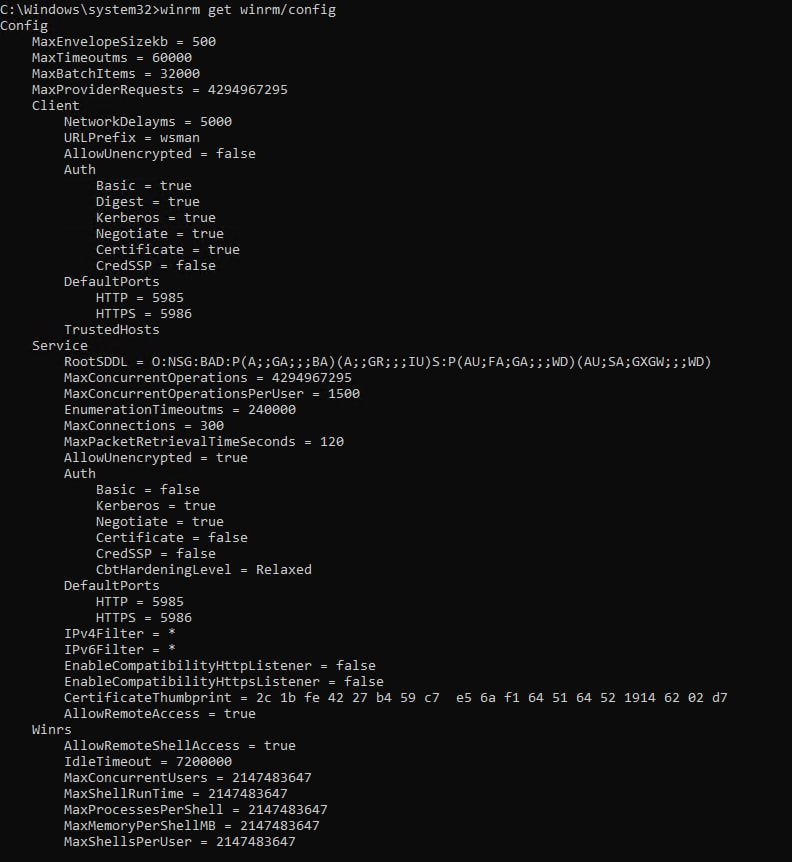Click the MaxShellsPerUser line
This screenshot has height=862, width=792.
pyautogui.click(x=180, y=842)
